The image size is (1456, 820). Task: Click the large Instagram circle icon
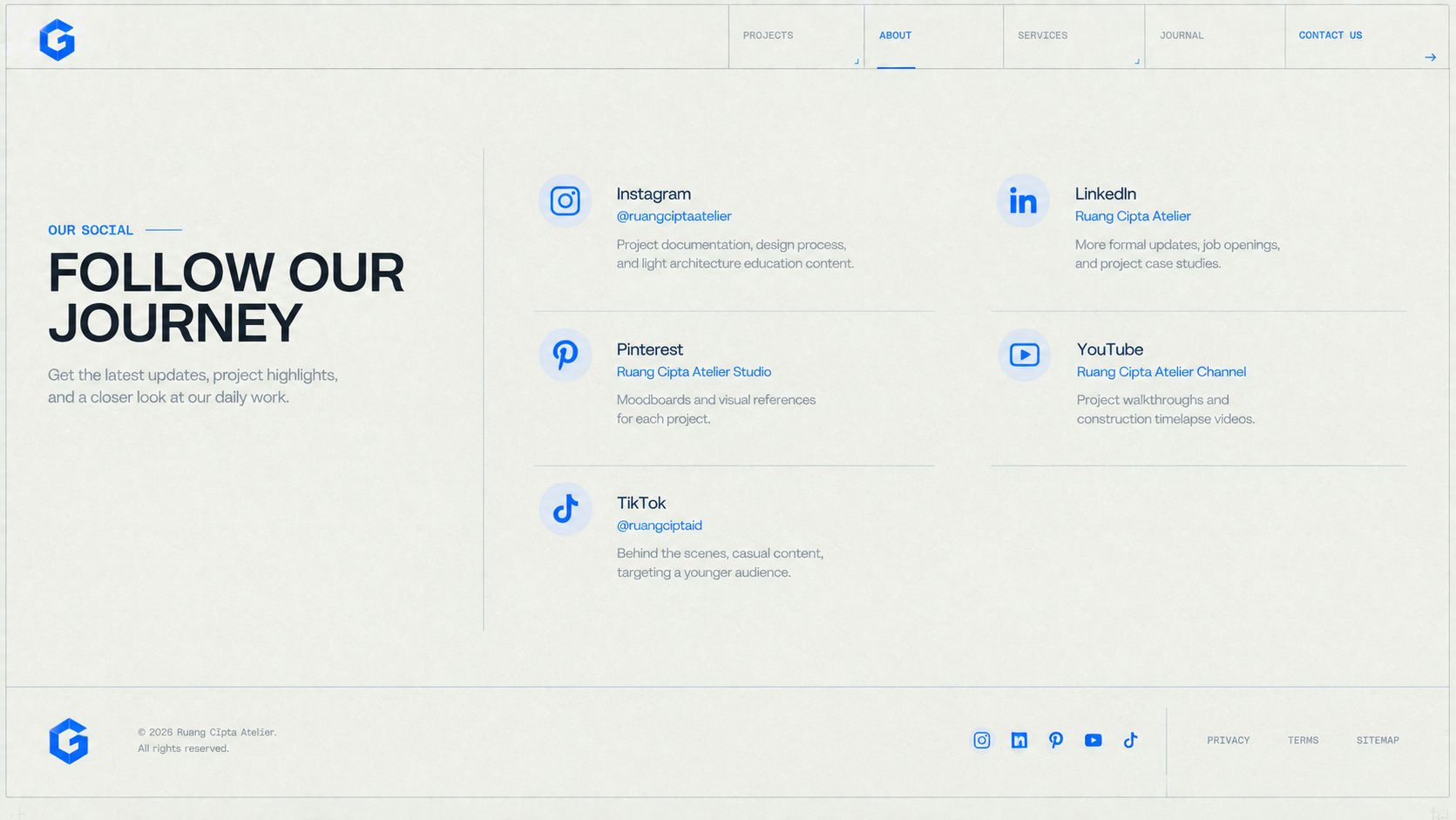pos(565,201)
